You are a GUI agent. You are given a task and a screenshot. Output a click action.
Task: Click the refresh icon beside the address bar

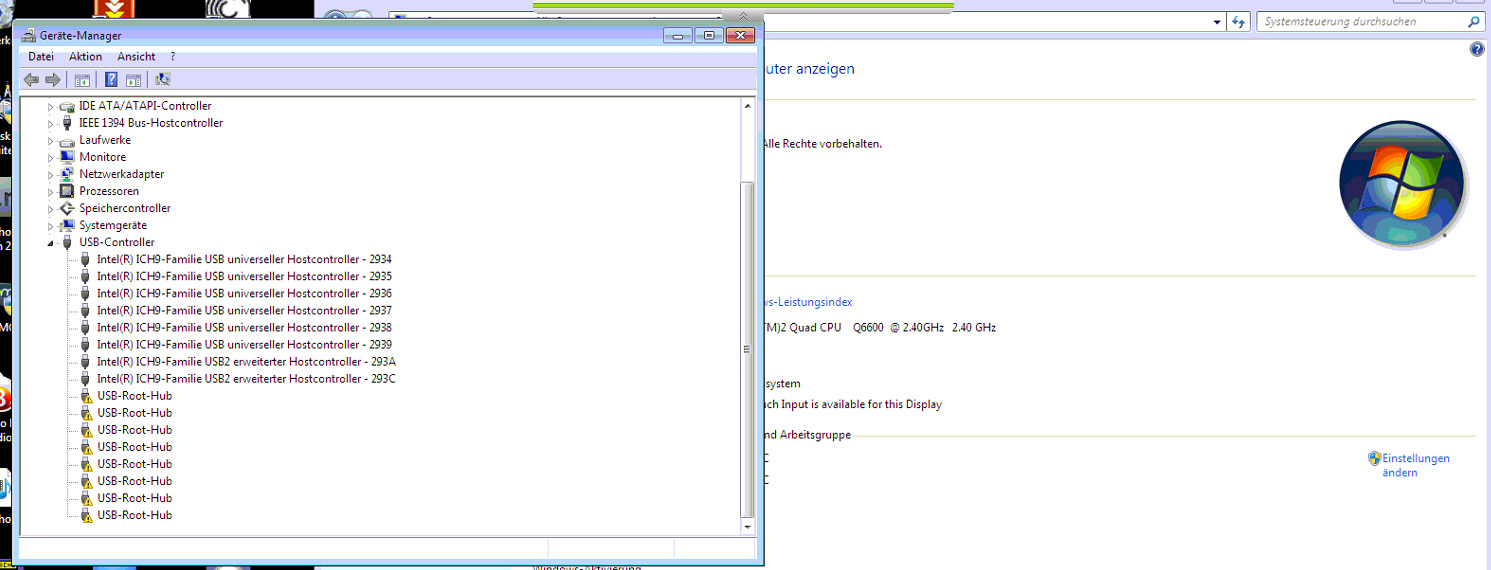click(1239, 21)
